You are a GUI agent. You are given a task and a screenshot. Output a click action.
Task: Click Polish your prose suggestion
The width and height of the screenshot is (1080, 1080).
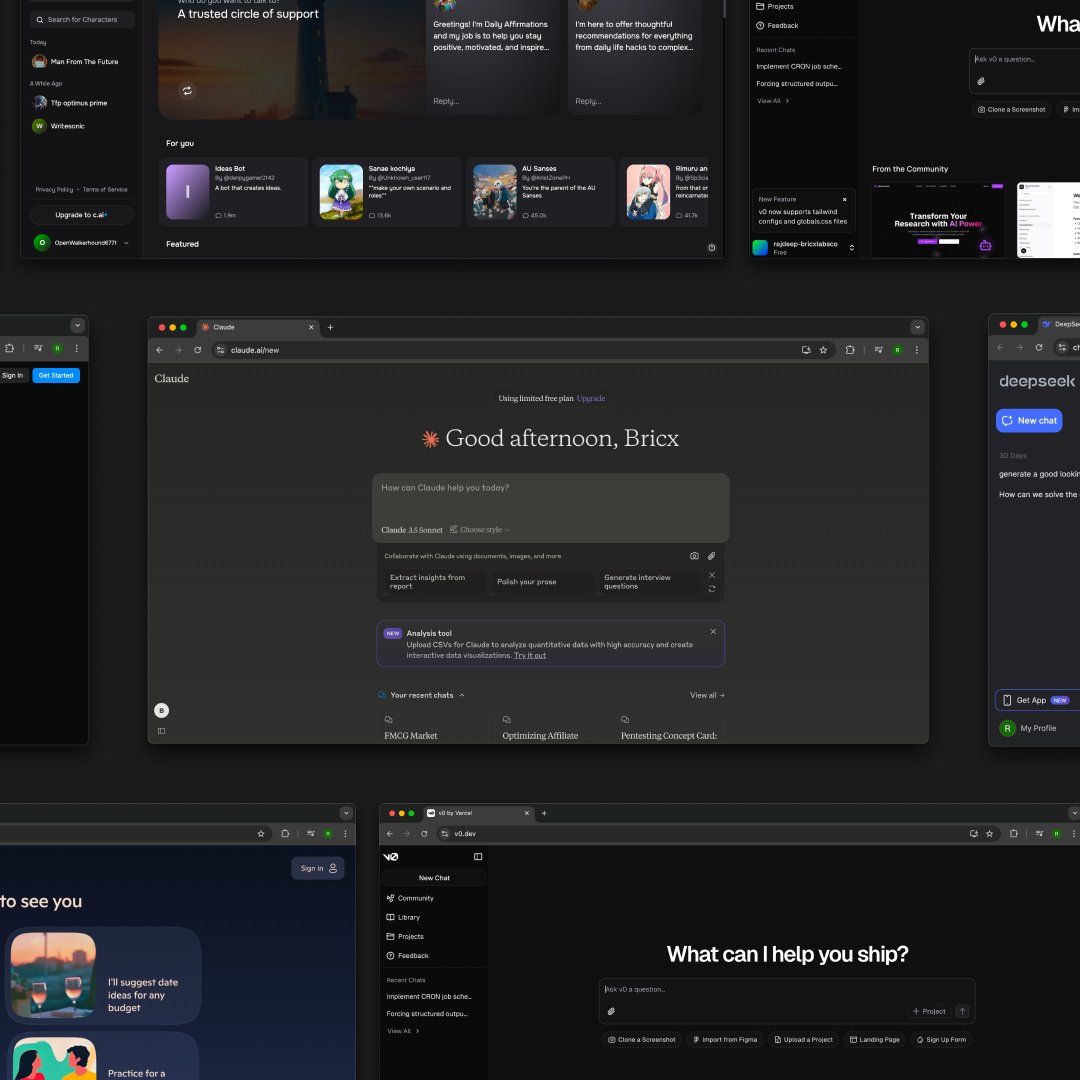(542, 582)
